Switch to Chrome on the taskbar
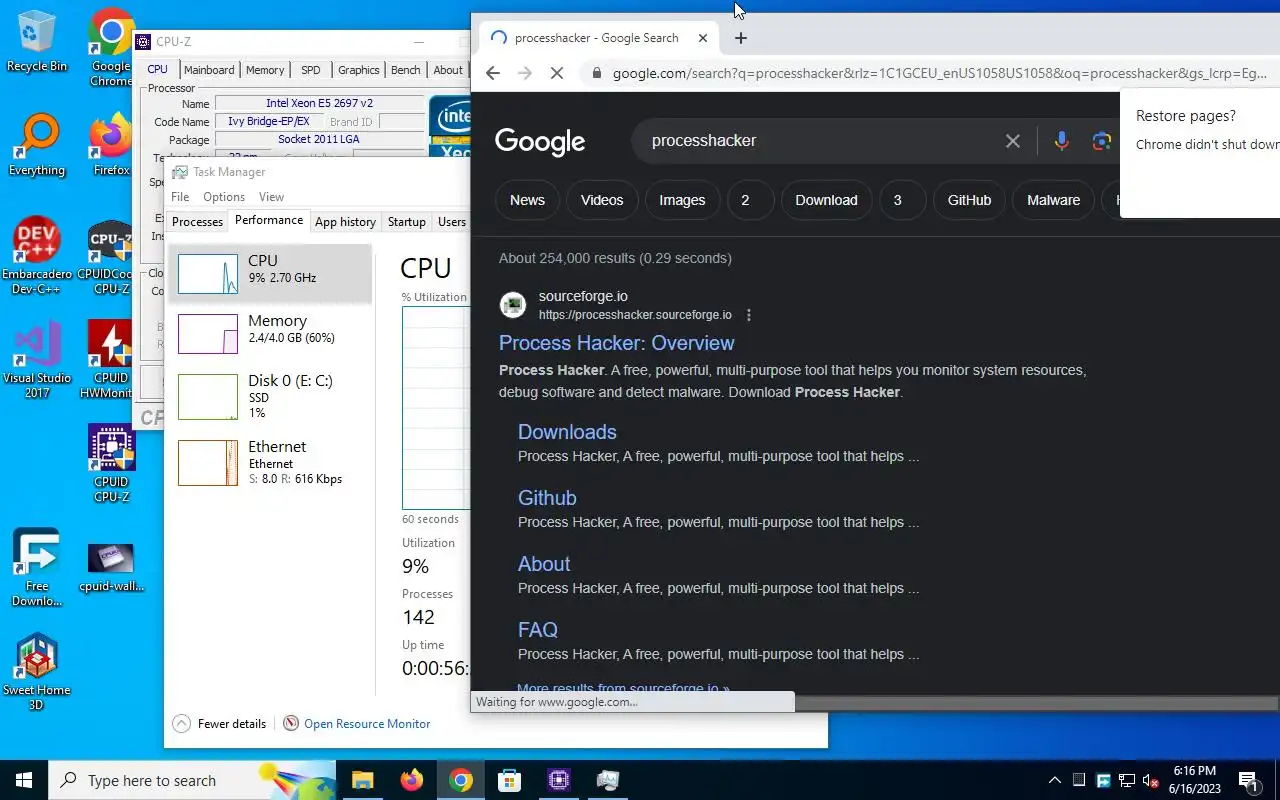Image resolution: width=1280 pixels, height=800 pixels. (460, 780)
